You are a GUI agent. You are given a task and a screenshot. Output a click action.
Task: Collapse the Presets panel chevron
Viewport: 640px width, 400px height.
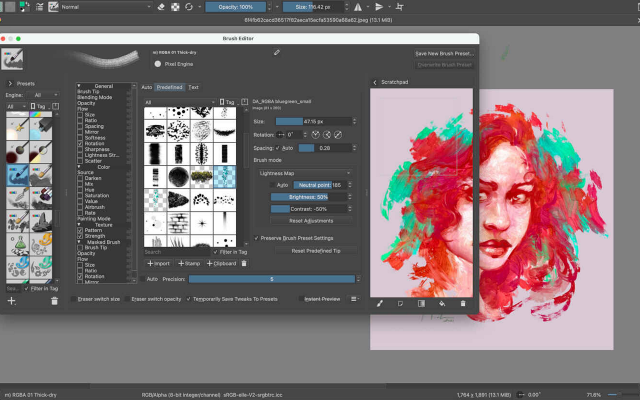[10, 83]
